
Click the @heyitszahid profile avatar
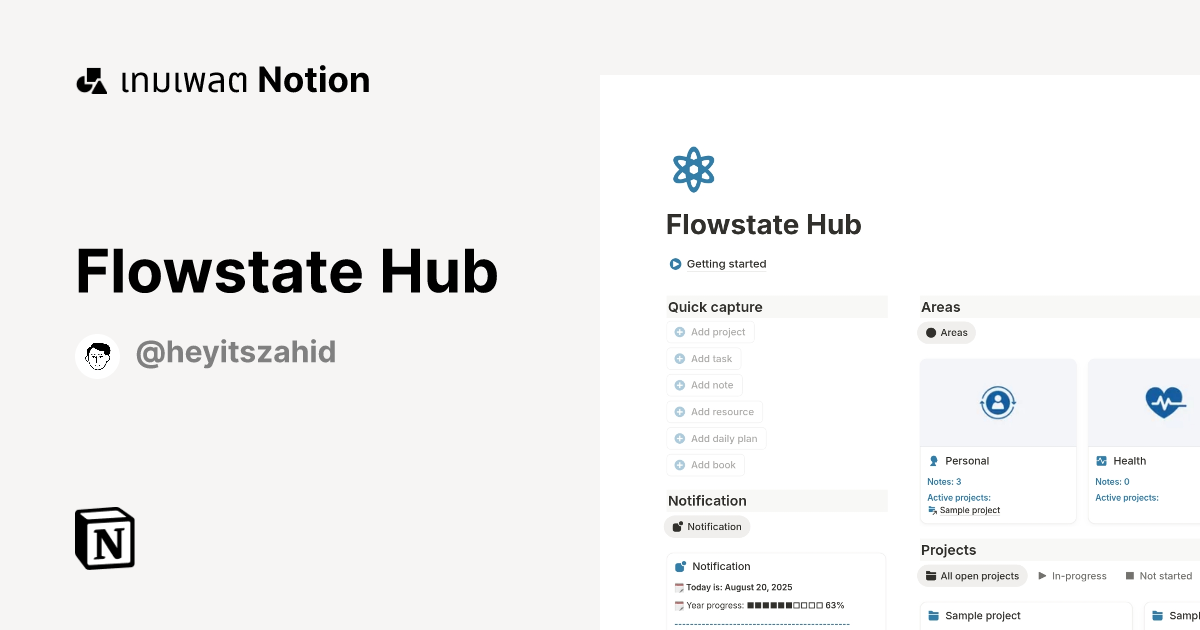[x=97, y=355]
